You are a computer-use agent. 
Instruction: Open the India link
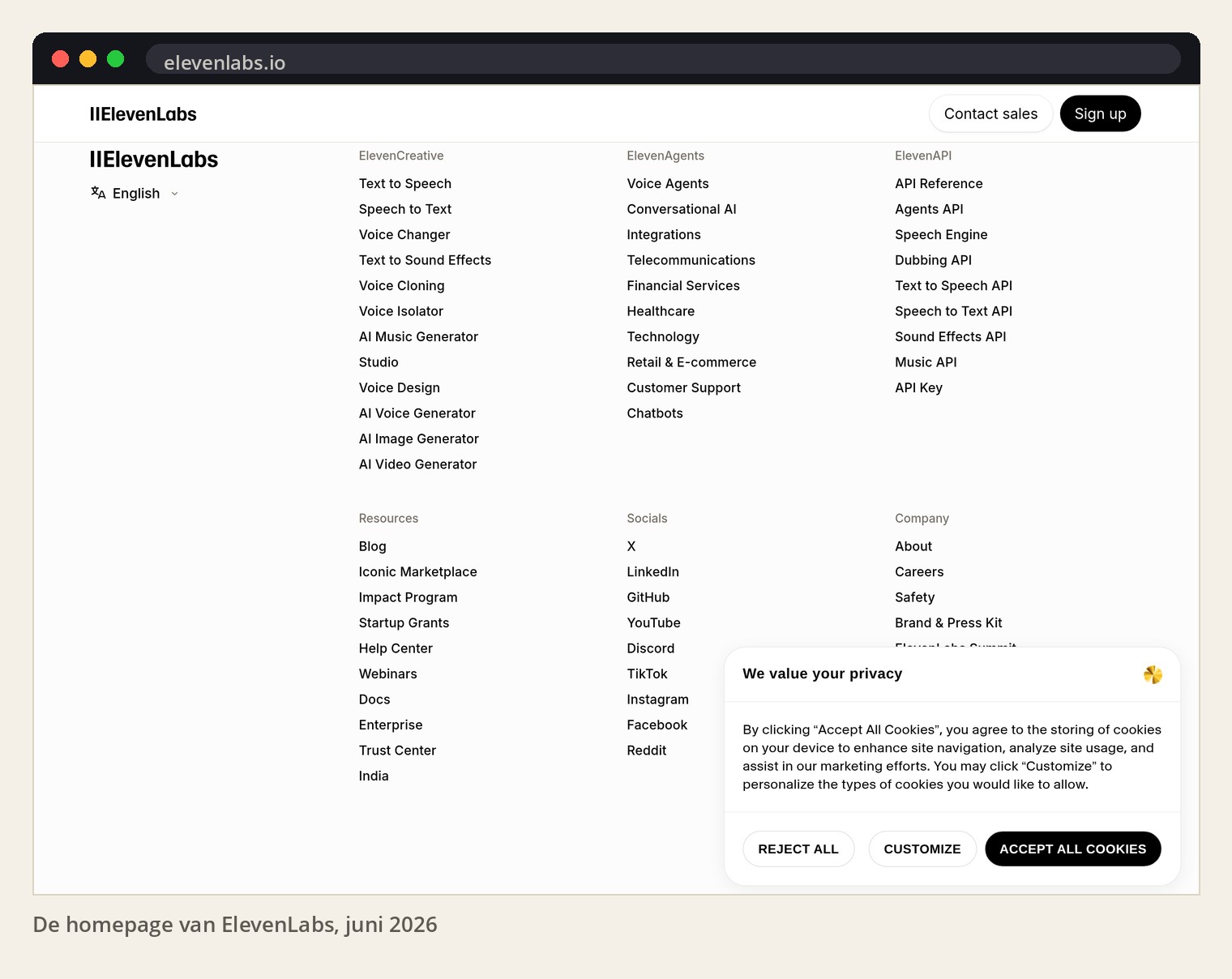click(374, 776)
